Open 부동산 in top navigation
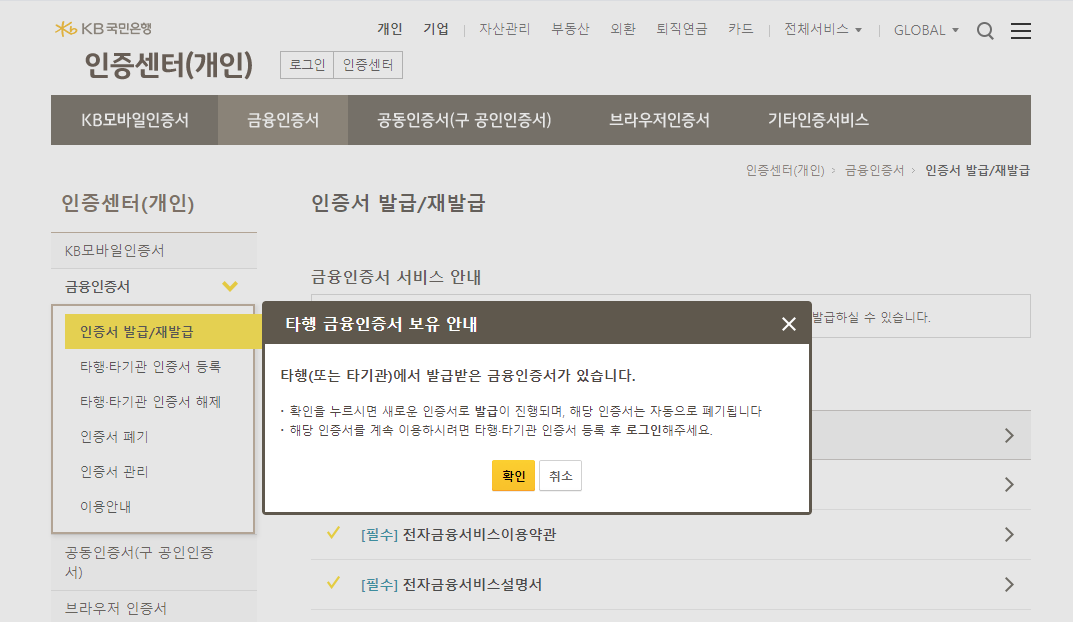Viewport: 1073px width, 622px height. 570,29
